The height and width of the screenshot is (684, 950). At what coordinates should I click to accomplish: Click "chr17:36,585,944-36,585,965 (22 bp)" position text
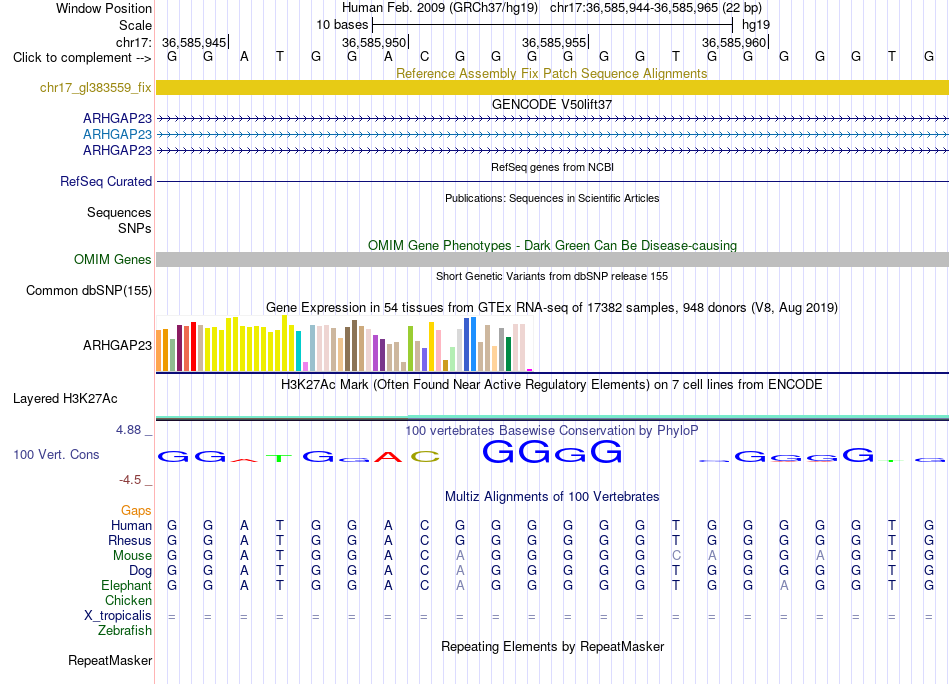656,8
